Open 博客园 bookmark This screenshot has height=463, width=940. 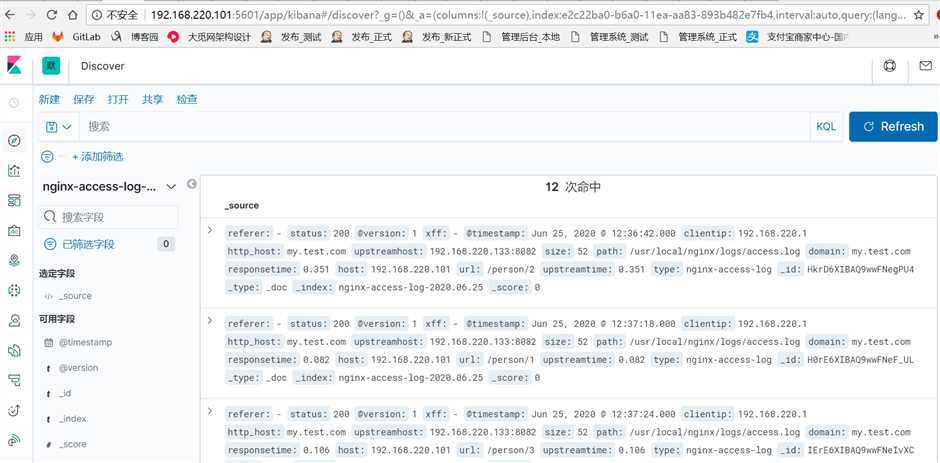[135, 37]
